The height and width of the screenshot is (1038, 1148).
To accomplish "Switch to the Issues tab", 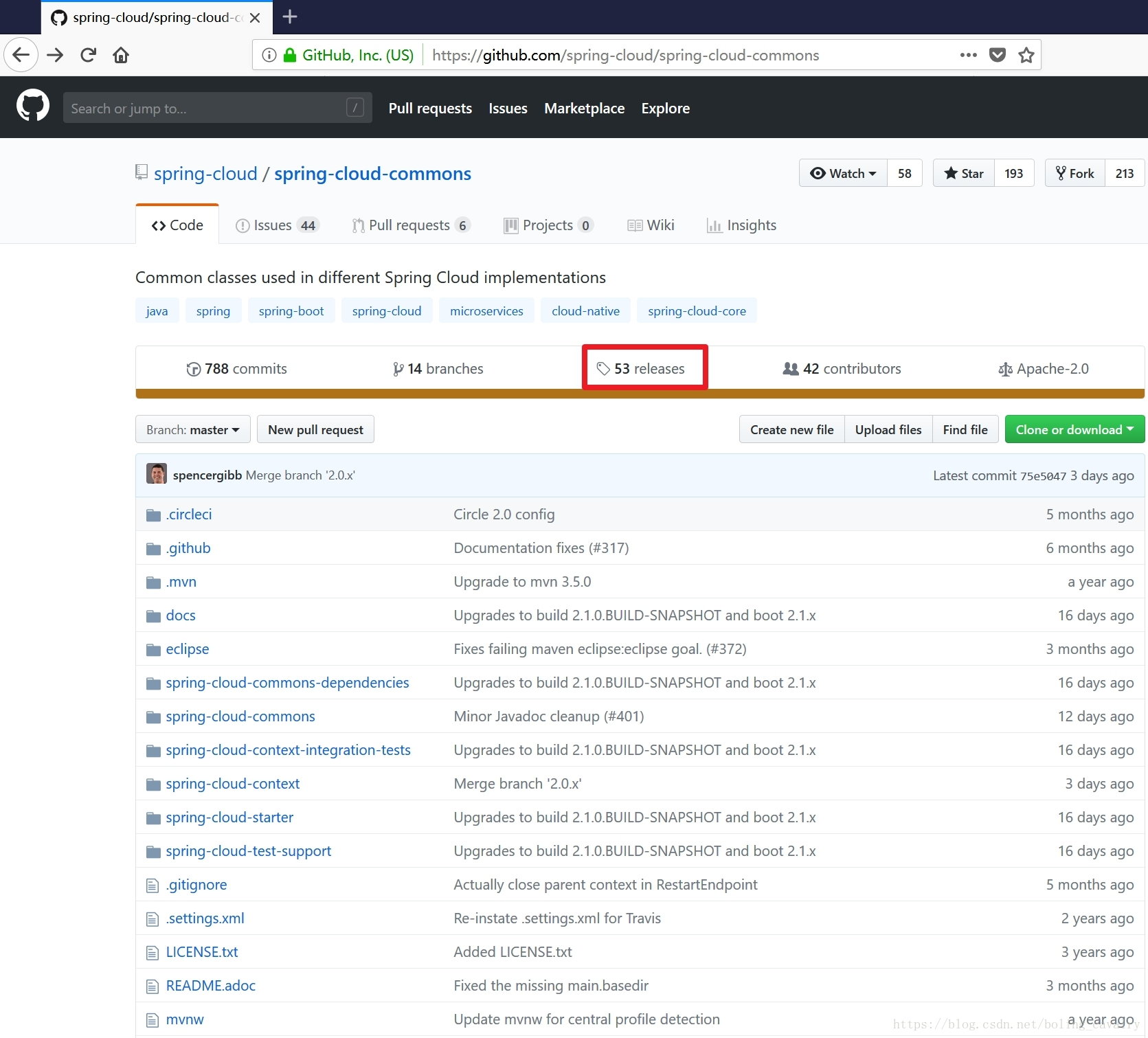I will click(x=278, y=225).
